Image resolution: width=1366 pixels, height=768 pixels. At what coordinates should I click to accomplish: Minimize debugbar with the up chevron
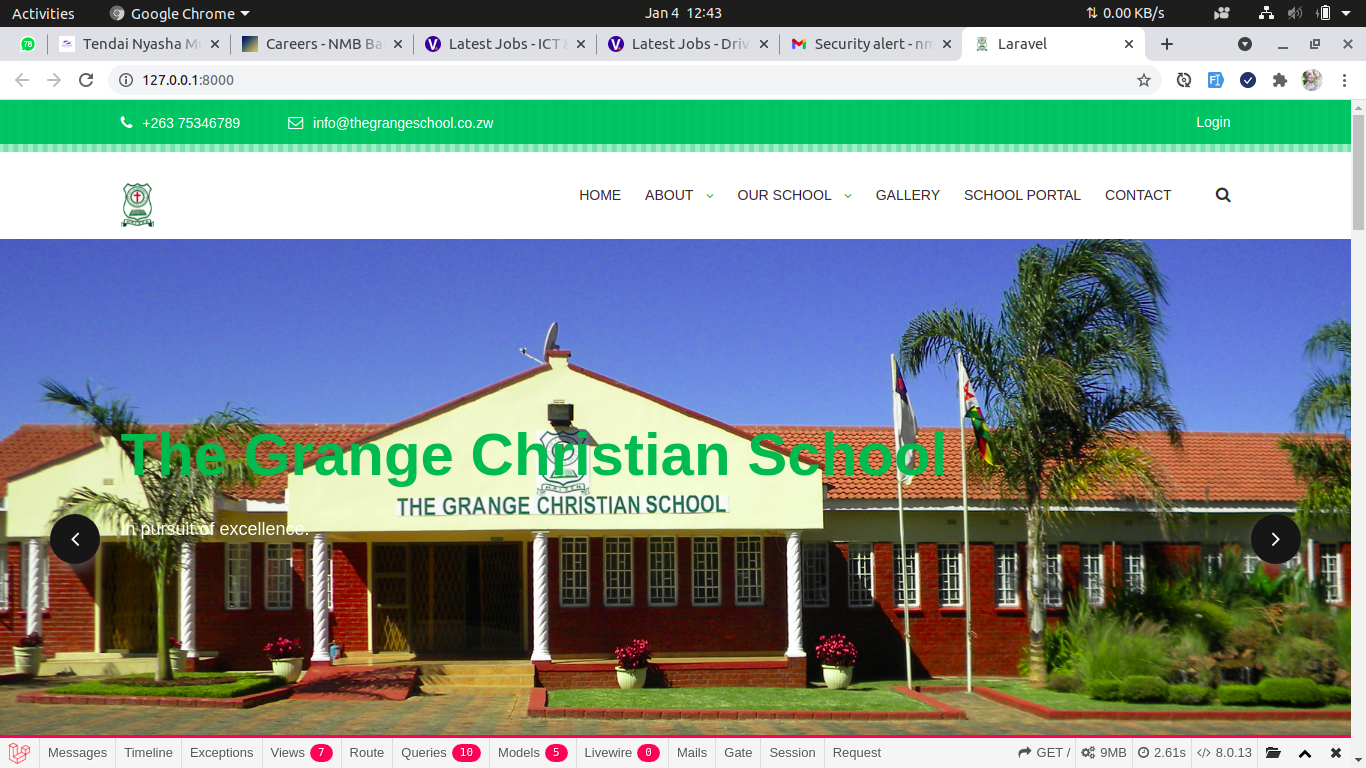[1305, 753]
